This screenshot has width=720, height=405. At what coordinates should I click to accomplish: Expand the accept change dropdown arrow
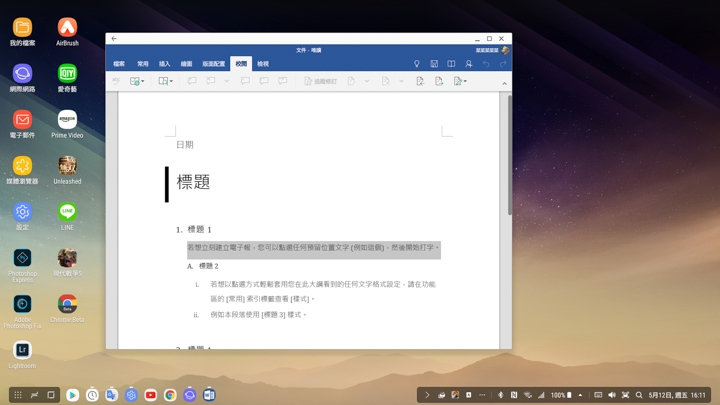(x=367, y=81)
